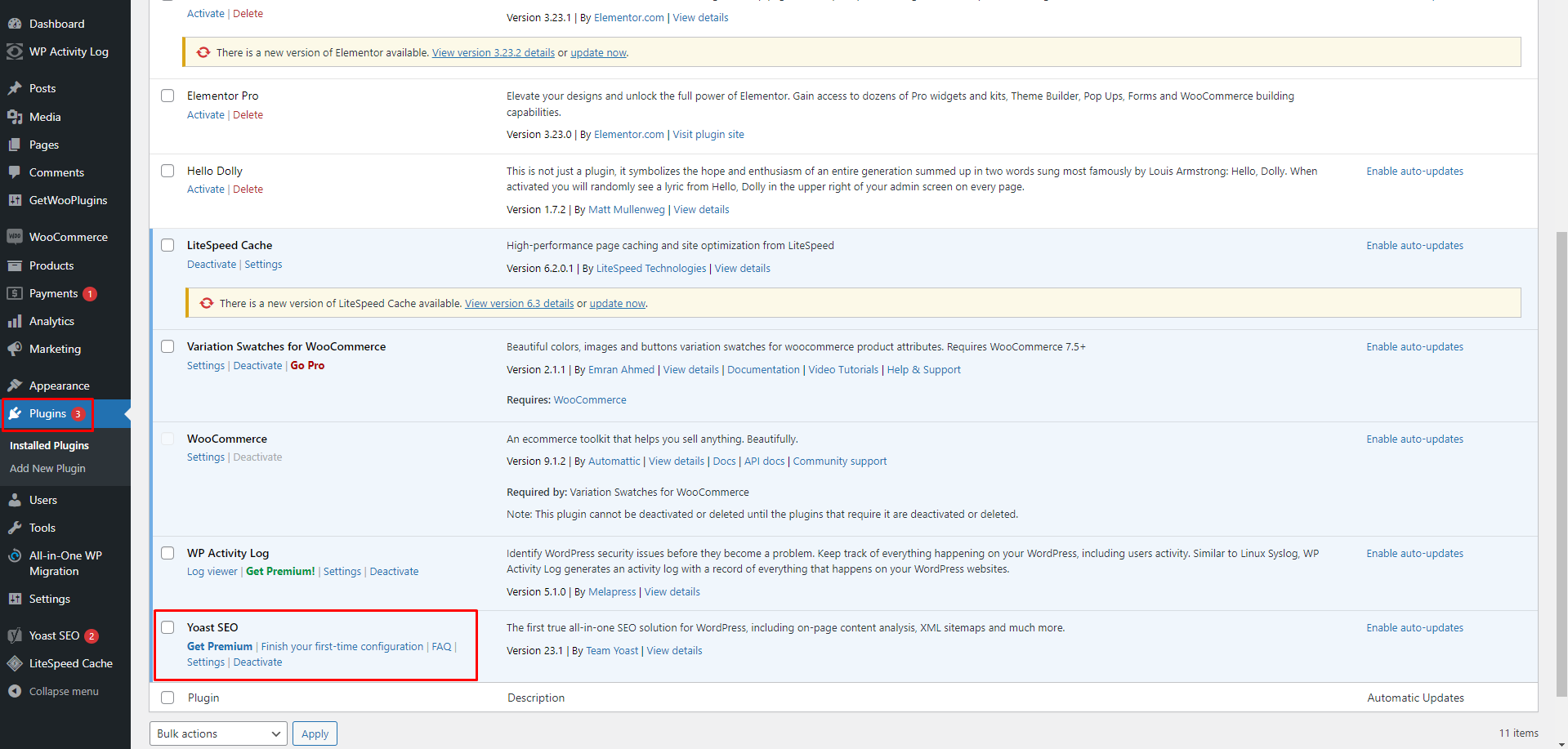
Task: Click the Collapse menu arrow icon
Action: tap(15, 691)
